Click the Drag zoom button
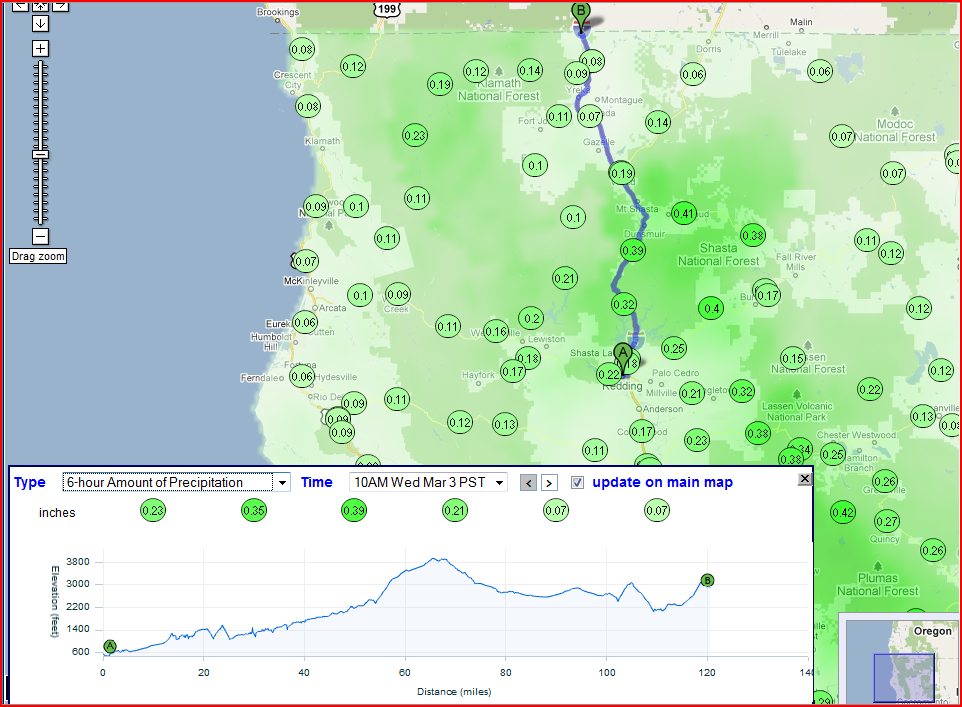This screenshot has height=707, width=962. tap(38, 257)
